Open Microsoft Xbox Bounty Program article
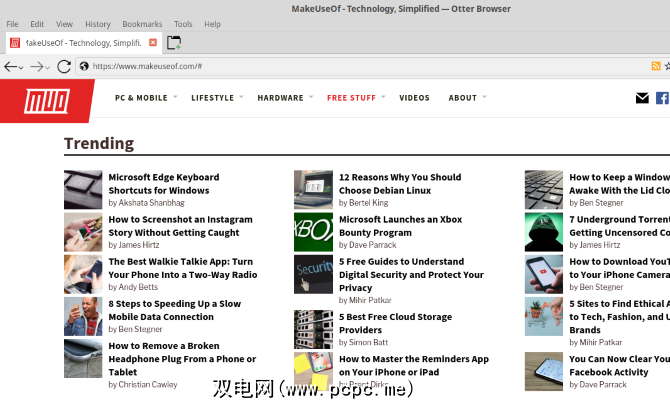 400,226
